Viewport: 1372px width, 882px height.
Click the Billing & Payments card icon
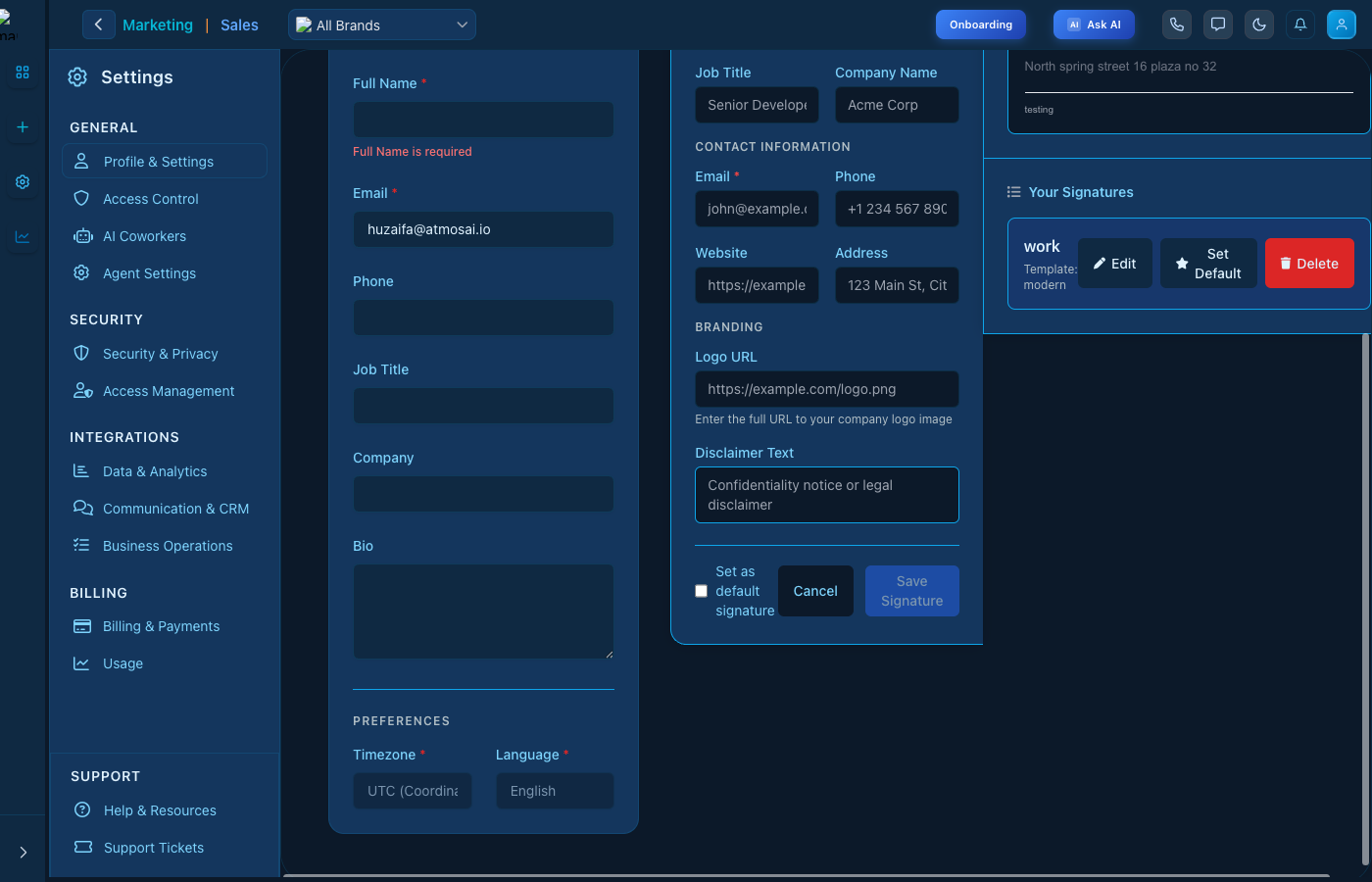tap(82, 626)
